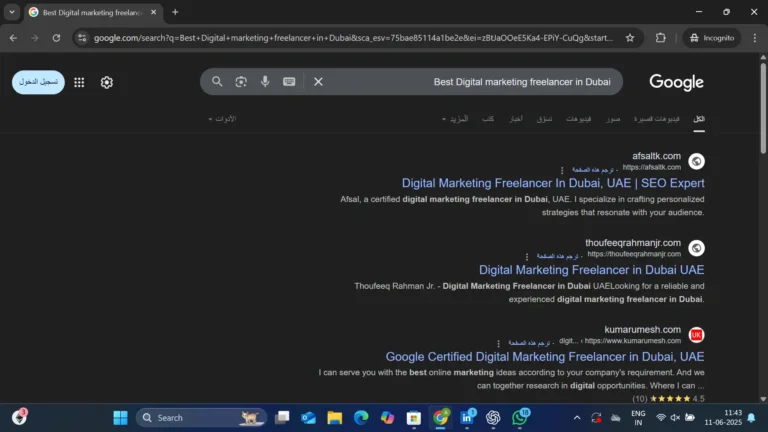
Task: Open Digital Marketing Freelancer in Dubai UAE result
Action: click(592, 270)
